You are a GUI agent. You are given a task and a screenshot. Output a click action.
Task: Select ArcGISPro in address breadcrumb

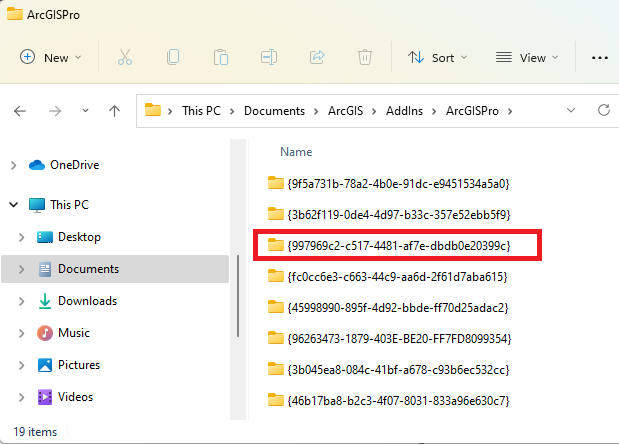[x=472, y=111]
